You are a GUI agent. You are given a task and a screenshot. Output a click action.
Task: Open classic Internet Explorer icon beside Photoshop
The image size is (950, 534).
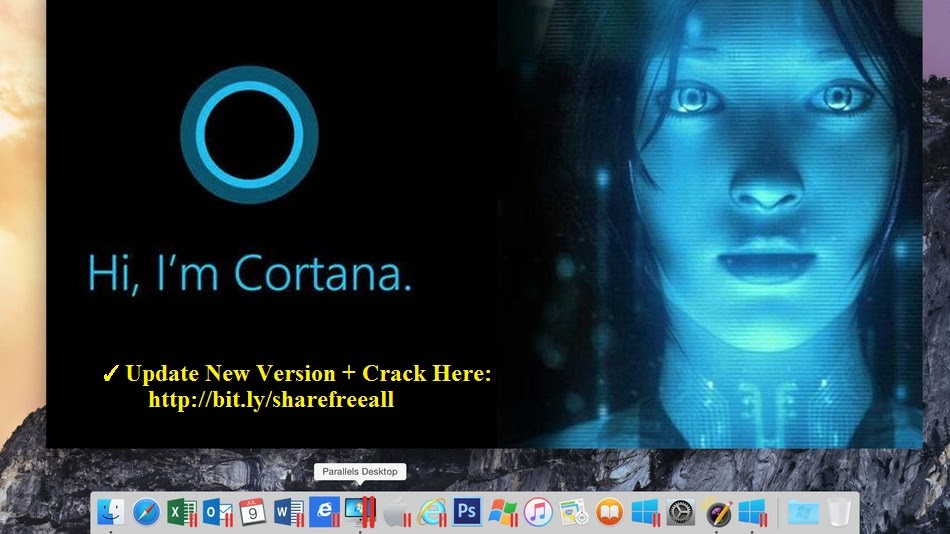click(431, 512)
